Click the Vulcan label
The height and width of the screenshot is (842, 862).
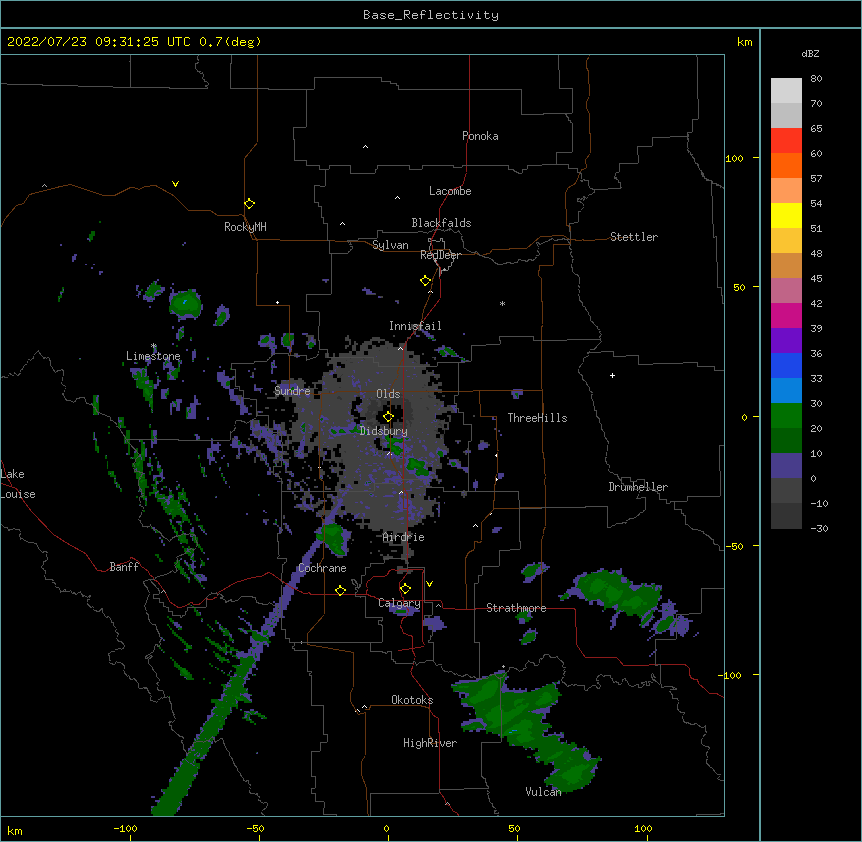coord(543,792)
